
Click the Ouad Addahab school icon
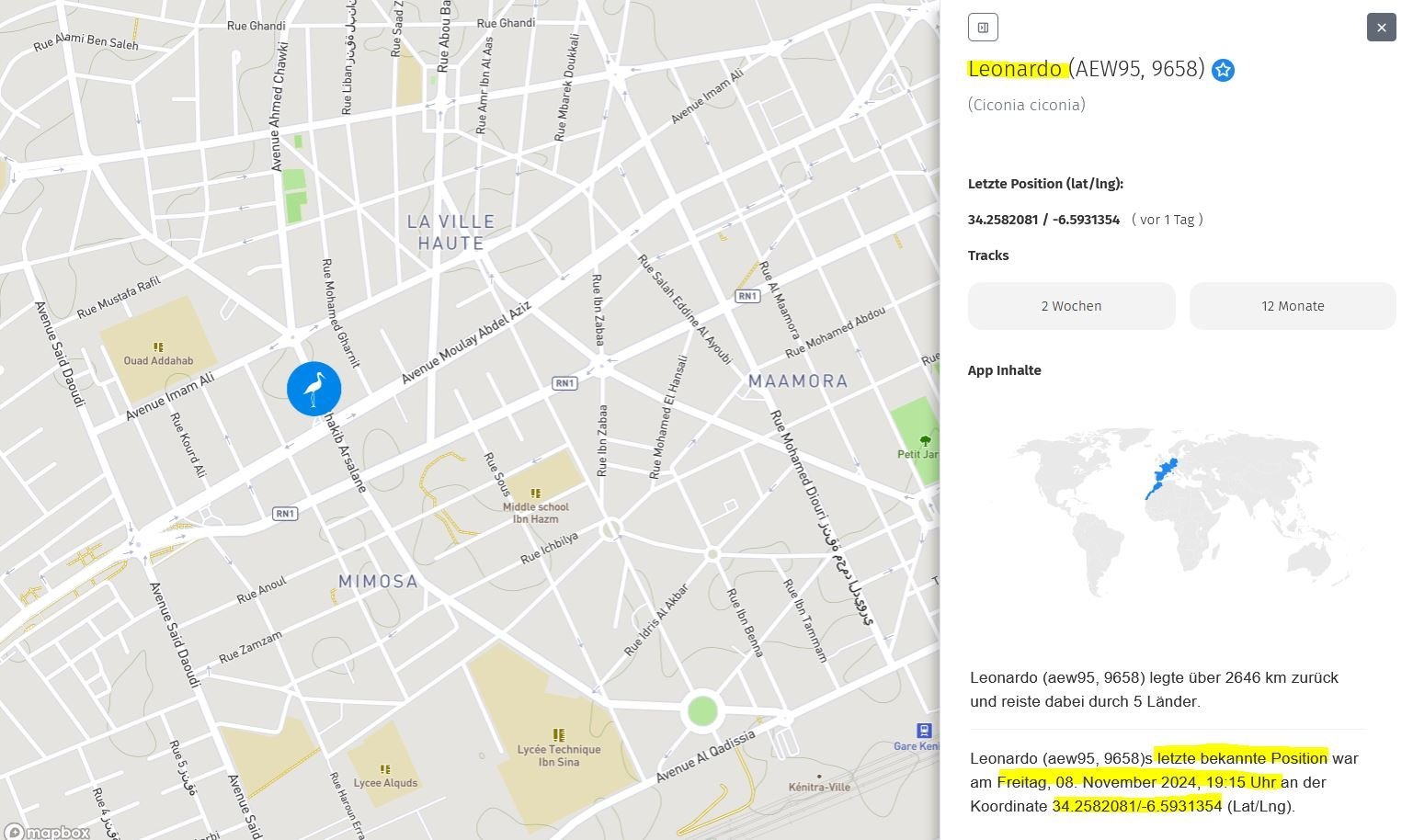[158, 347]
